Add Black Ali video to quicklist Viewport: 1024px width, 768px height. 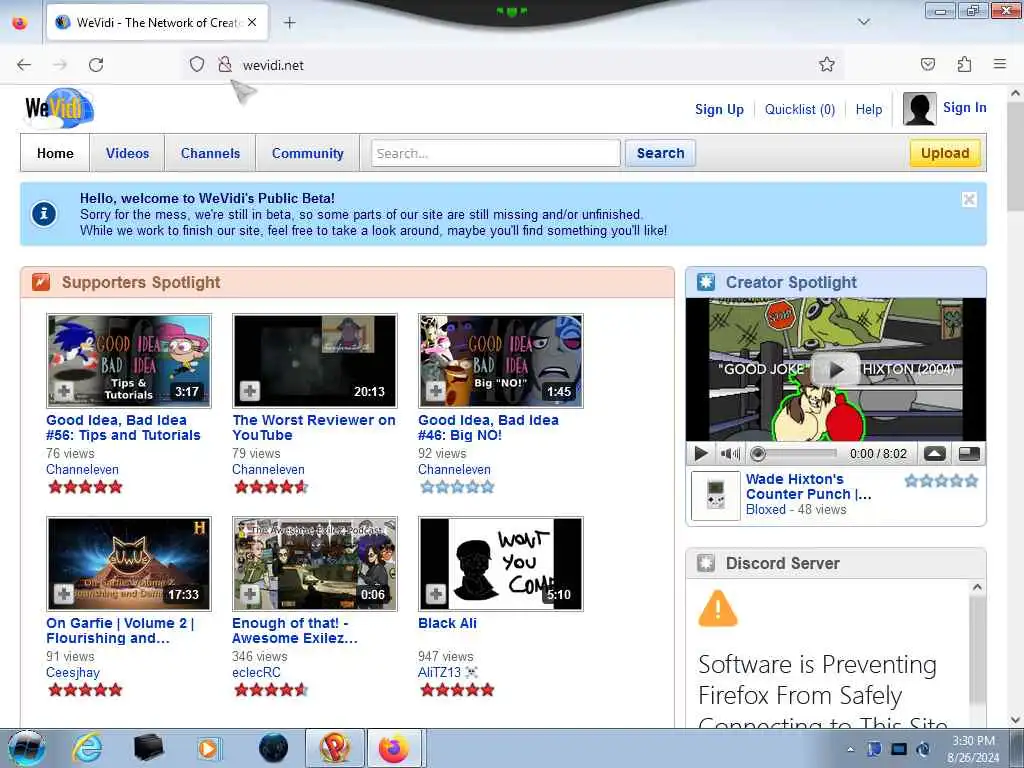[x=436, y=594]
